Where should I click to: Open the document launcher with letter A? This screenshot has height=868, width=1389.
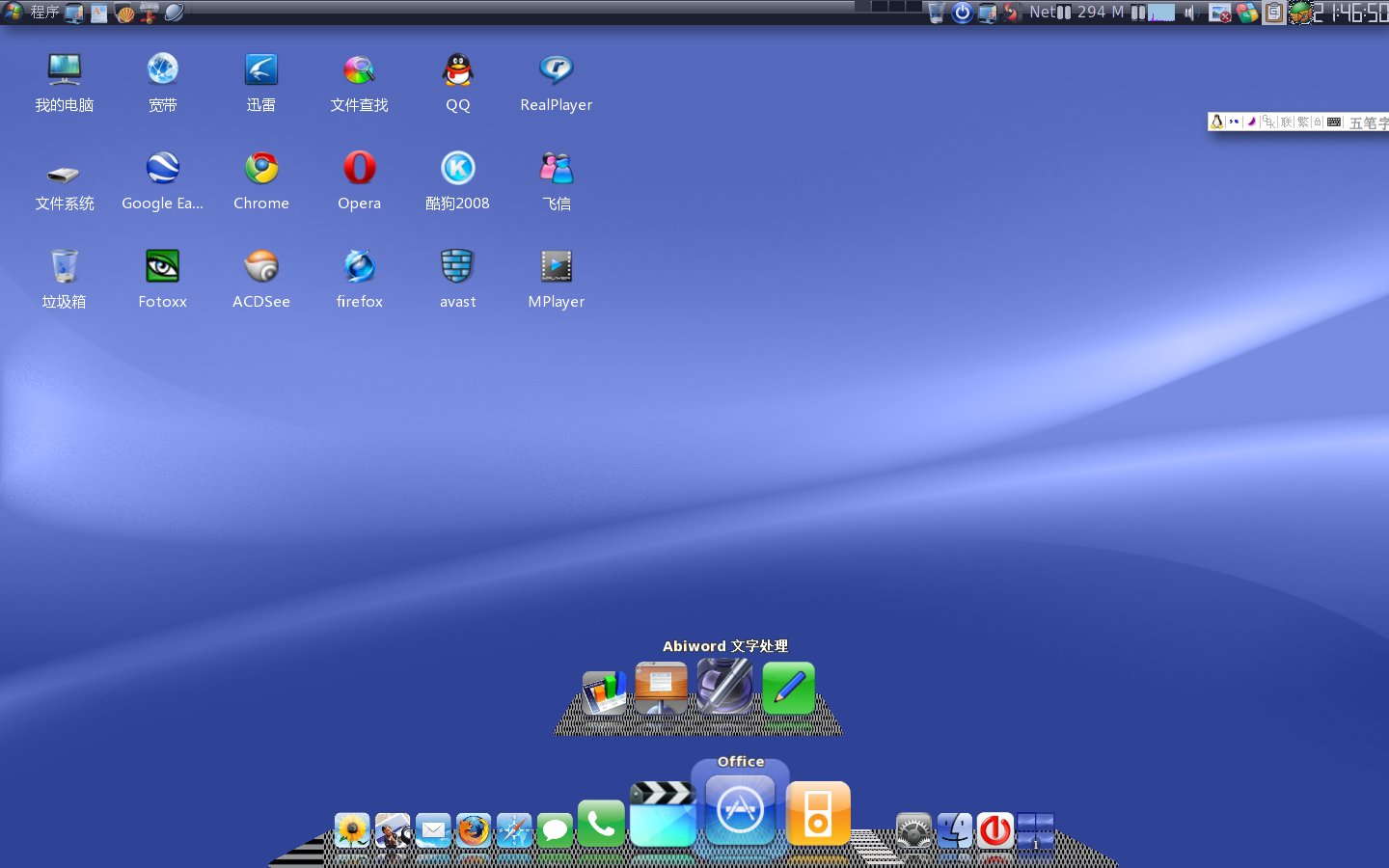99,13
